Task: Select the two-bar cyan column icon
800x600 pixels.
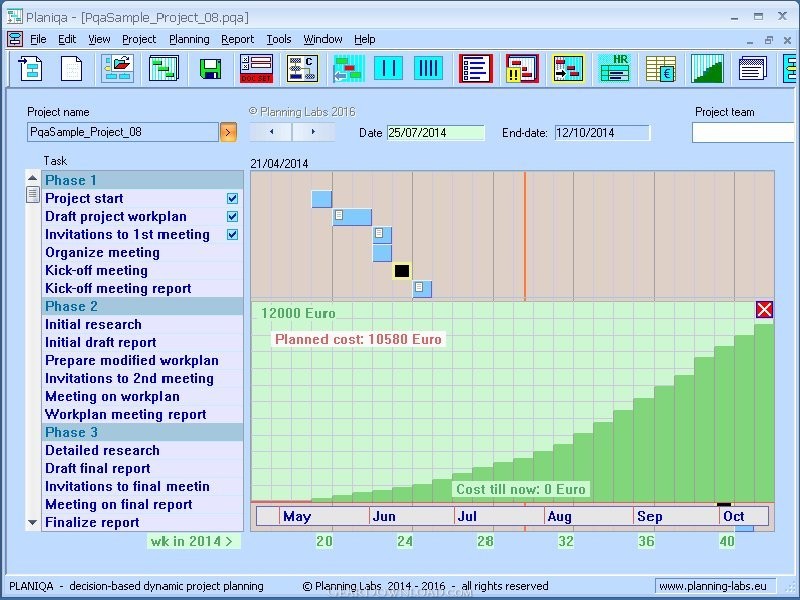Action: (x=388, y=68)
